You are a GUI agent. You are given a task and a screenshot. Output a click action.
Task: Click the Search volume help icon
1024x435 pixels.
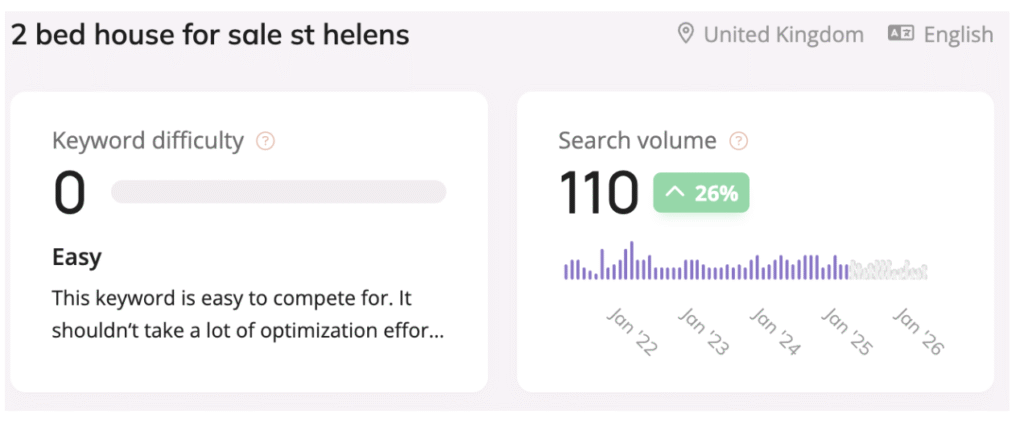click(738, 141)
